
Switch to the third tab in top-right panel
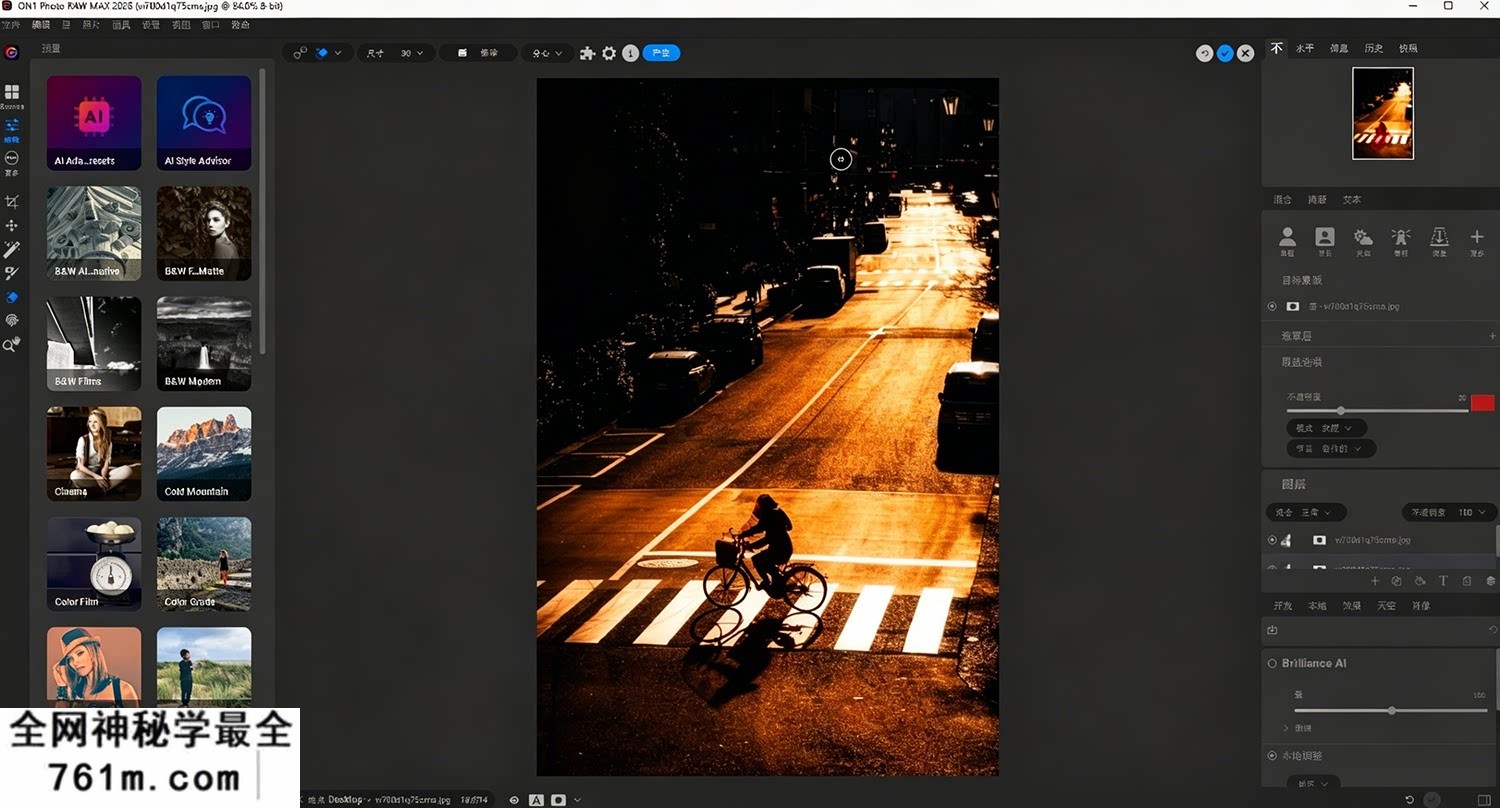pos(1339,48)
